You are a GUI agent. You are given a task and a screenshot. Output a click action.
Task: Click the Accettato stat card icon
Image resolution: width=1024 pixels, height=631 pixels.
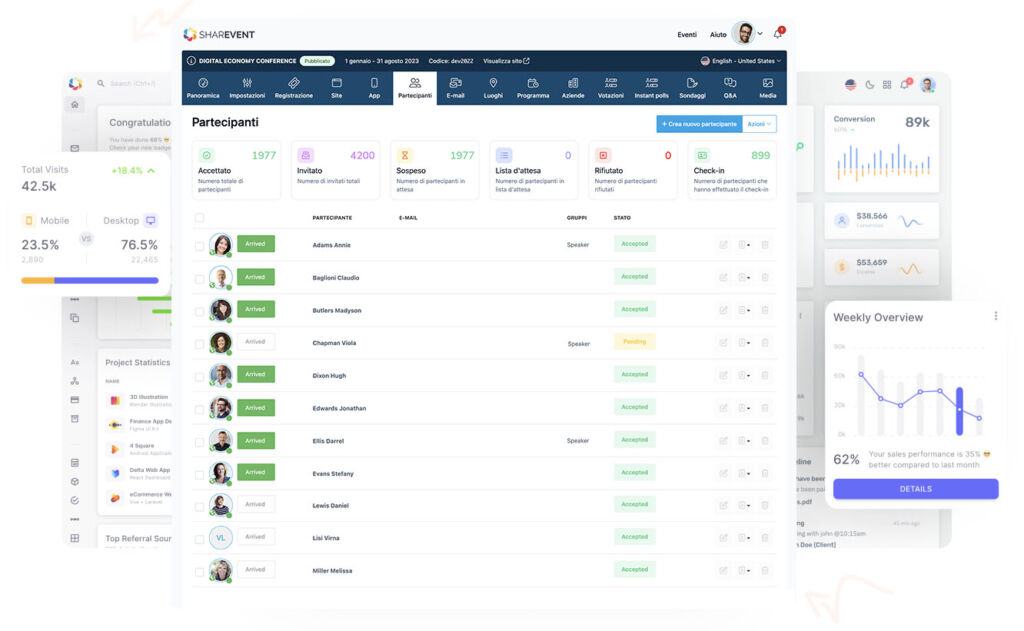click(x=207, y=155)
